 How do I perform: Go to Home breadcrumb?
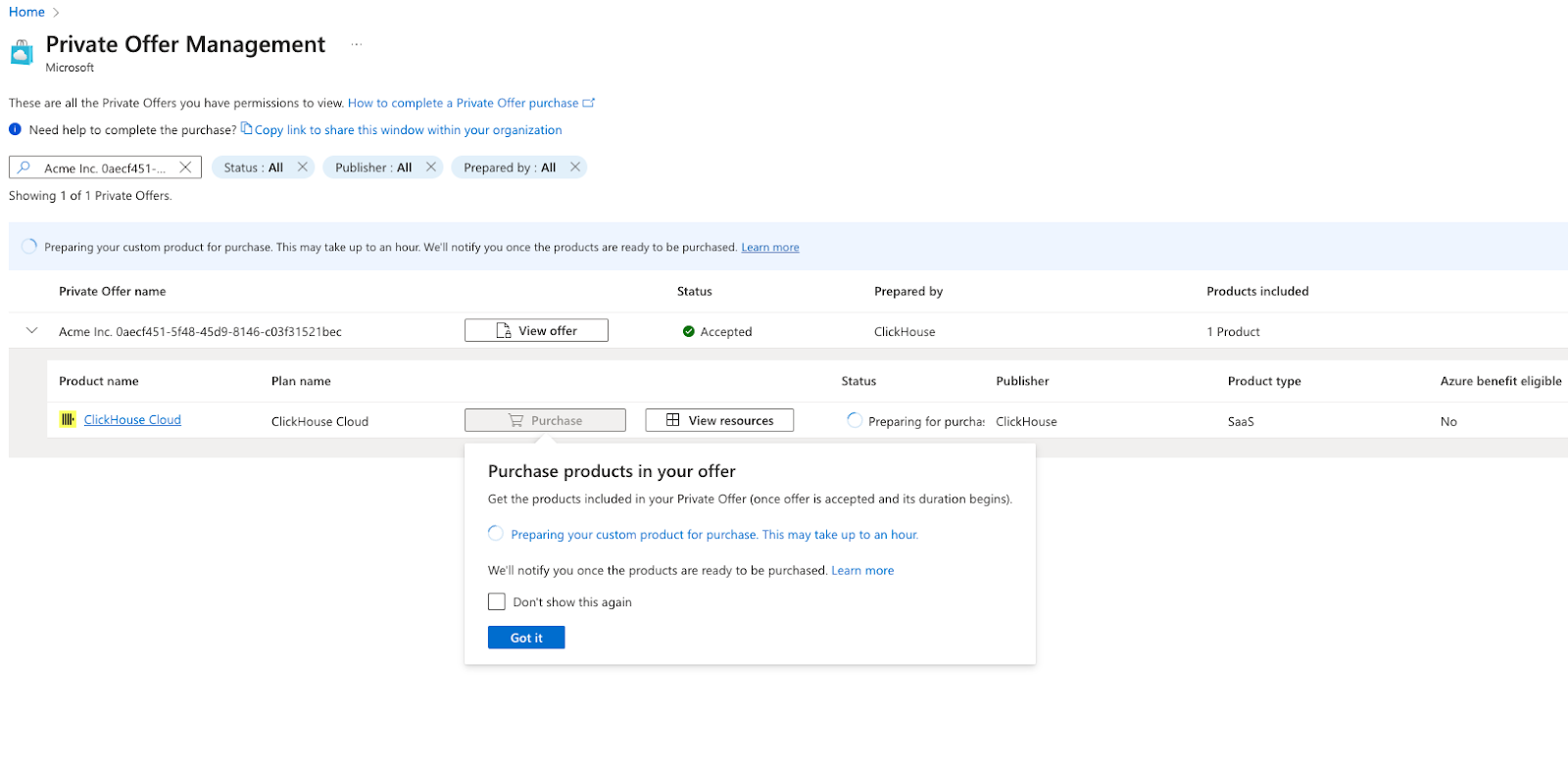click(x=26, y=12)
